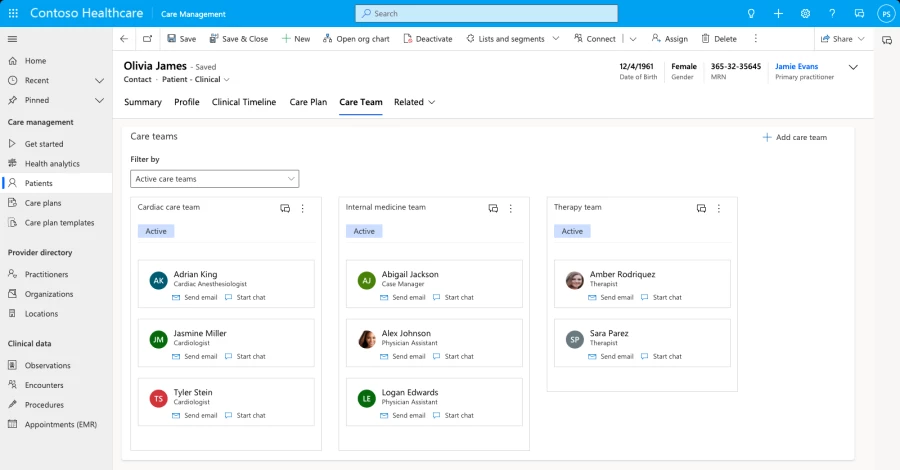Screen dimensions: 900x470
Task: Click the PS user avatar
Action: [886, 14]
